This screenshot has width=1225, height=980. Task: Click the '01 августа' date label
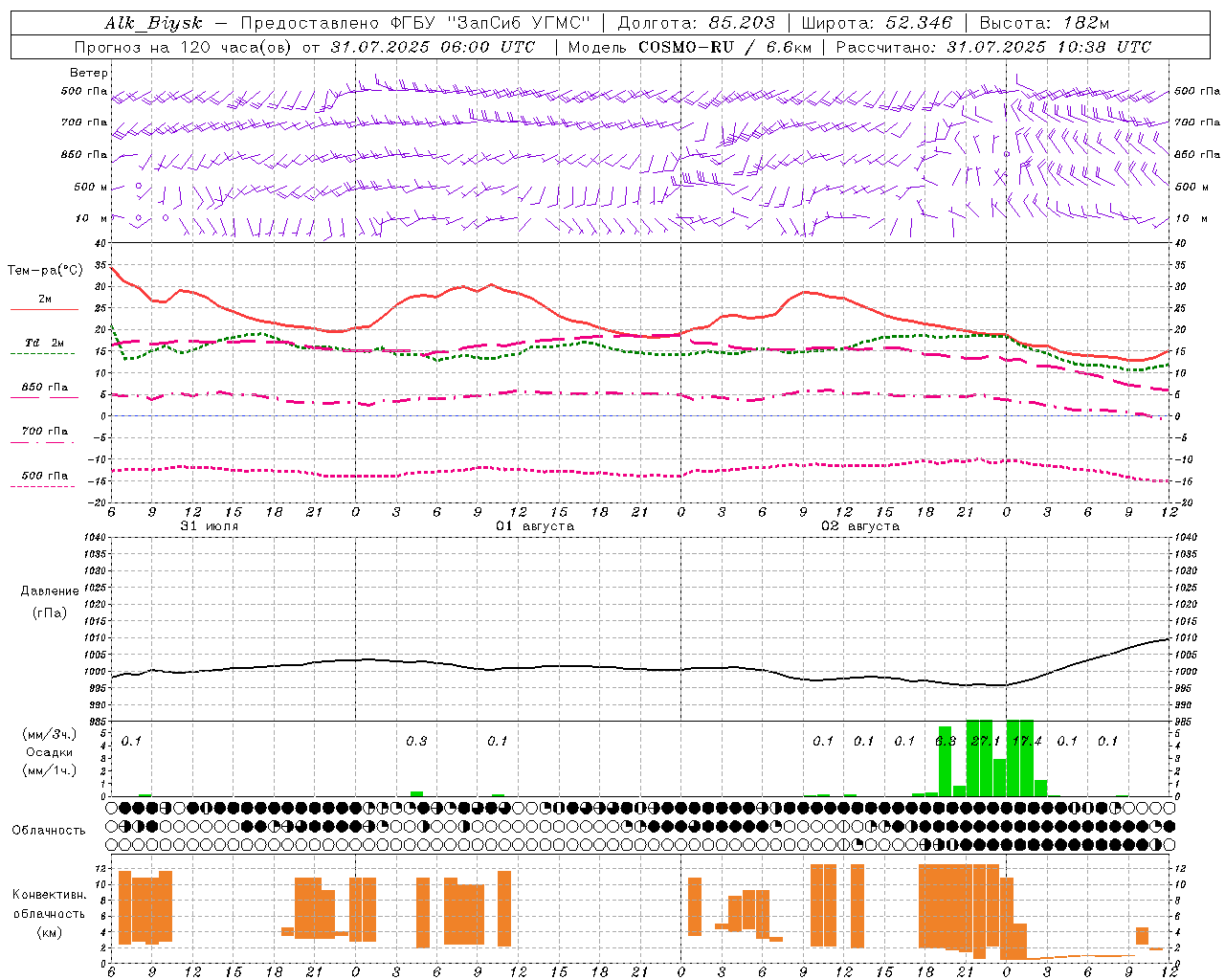[534, 526]
